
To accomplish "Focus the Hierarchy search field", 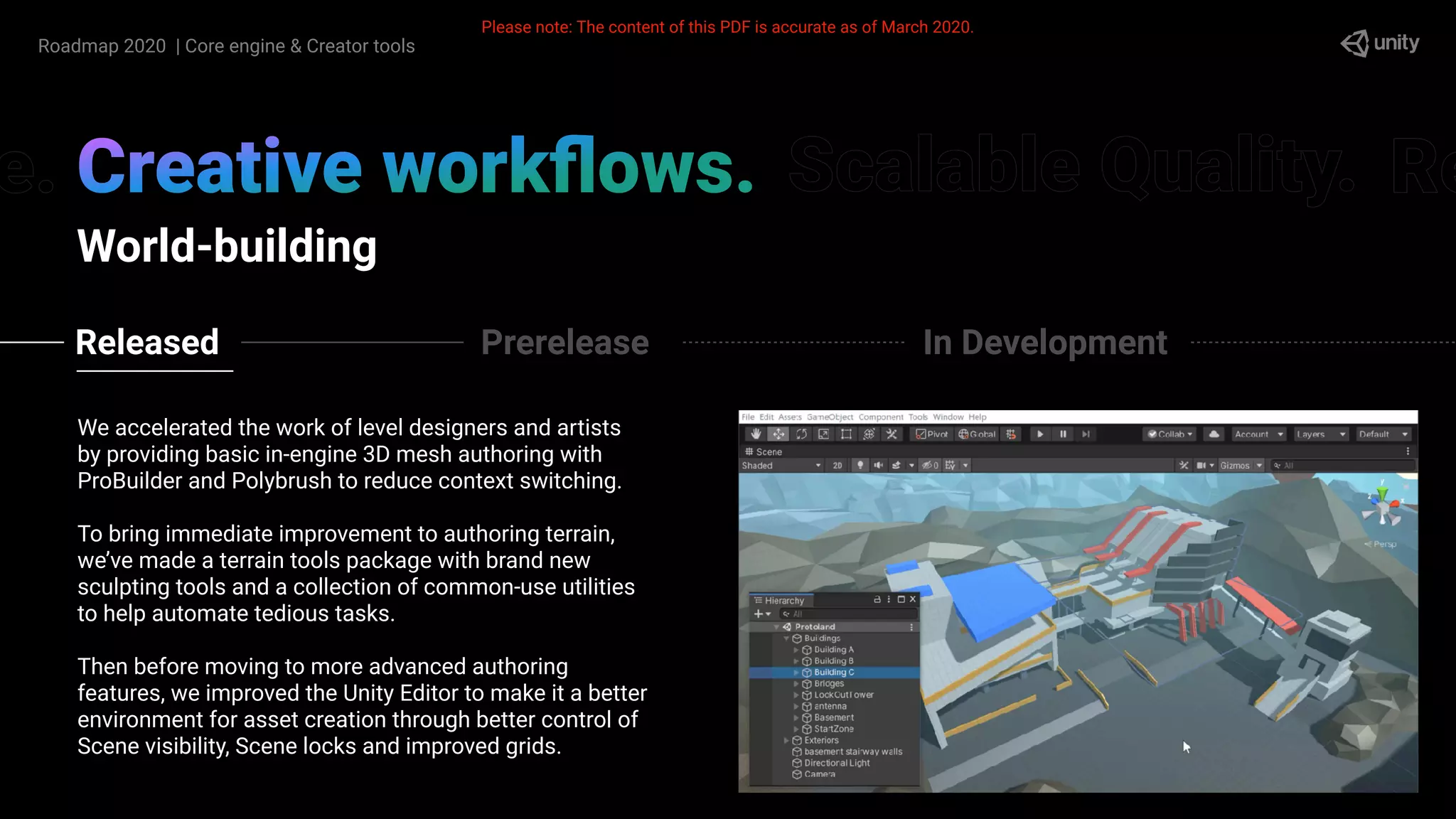I will 848,614.
